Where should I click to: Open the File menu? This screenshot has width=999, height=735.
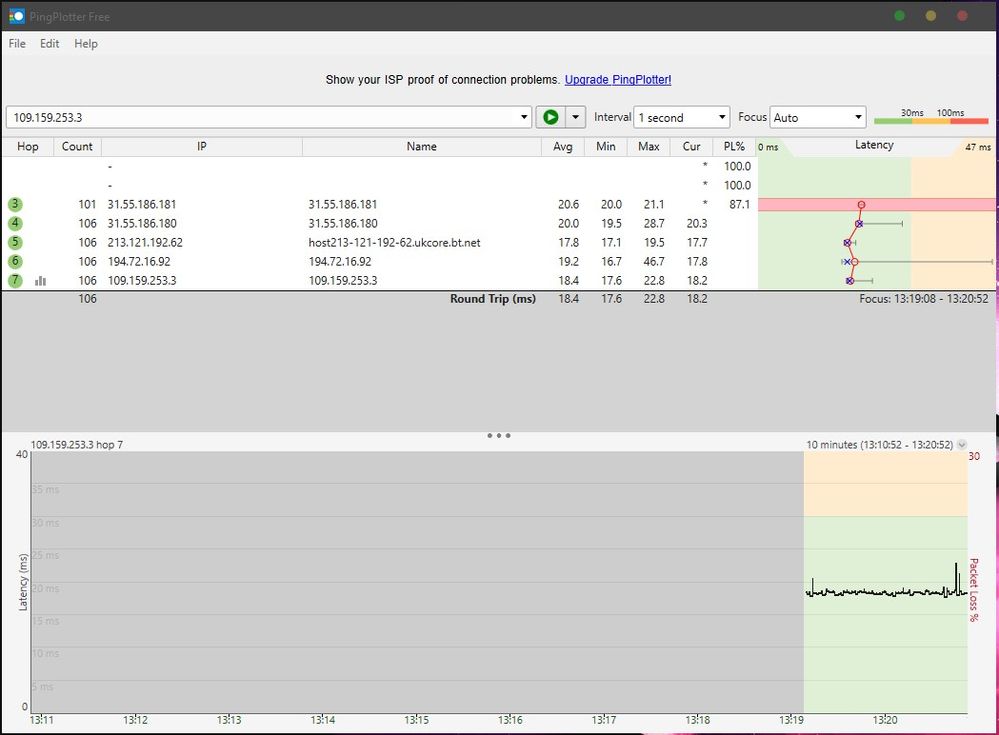[x=17, y=44]
